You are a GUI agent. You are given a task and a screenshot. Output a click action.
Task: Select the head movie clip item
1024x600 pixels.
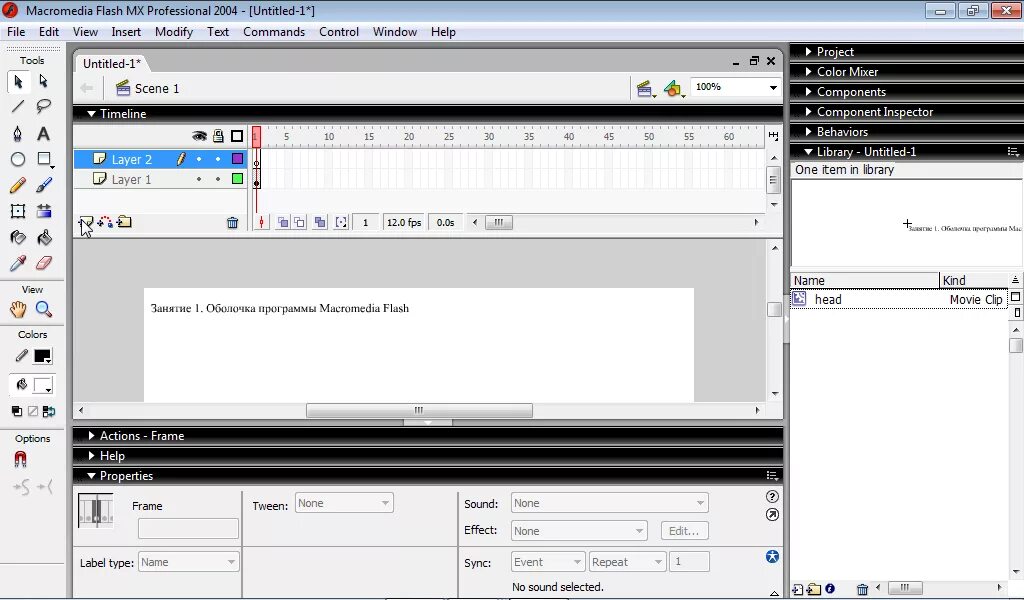899,300
